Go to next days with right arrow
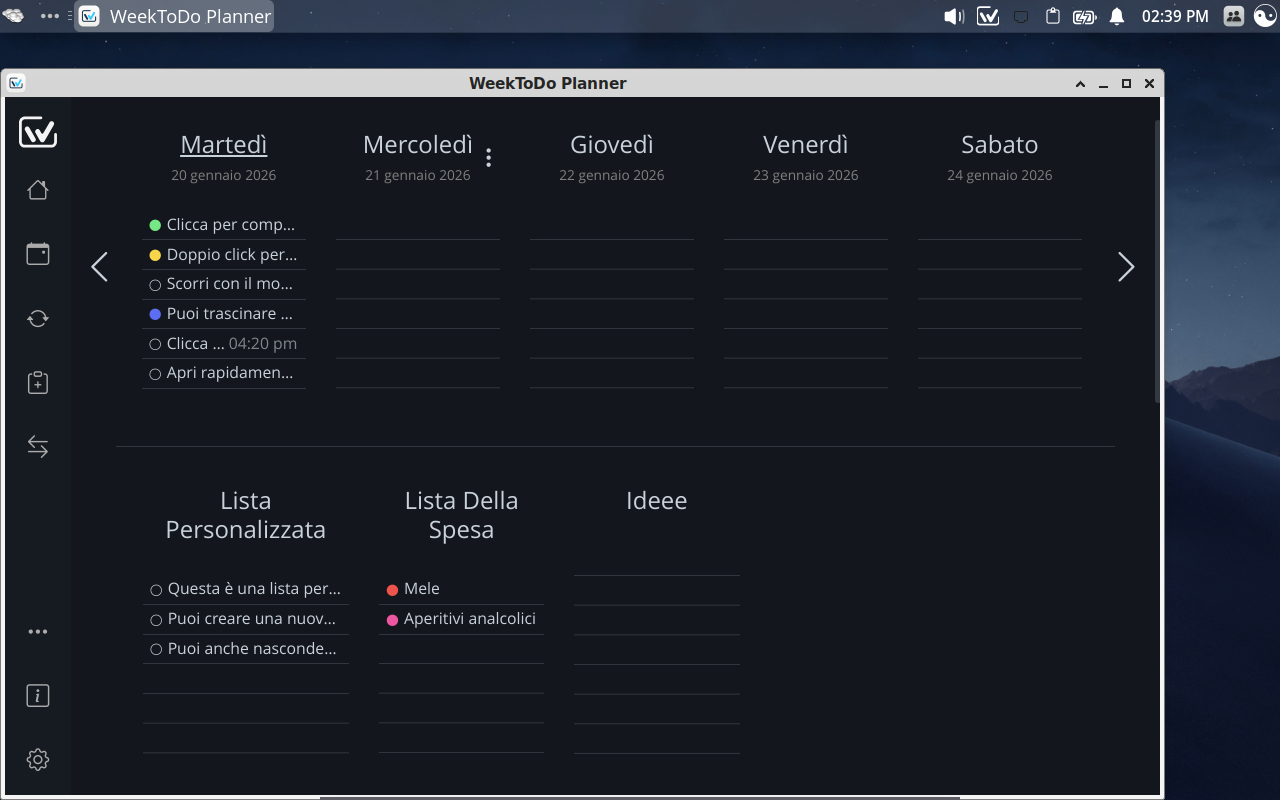This screenshot has height=800, width=1280. click(1126, 267)
